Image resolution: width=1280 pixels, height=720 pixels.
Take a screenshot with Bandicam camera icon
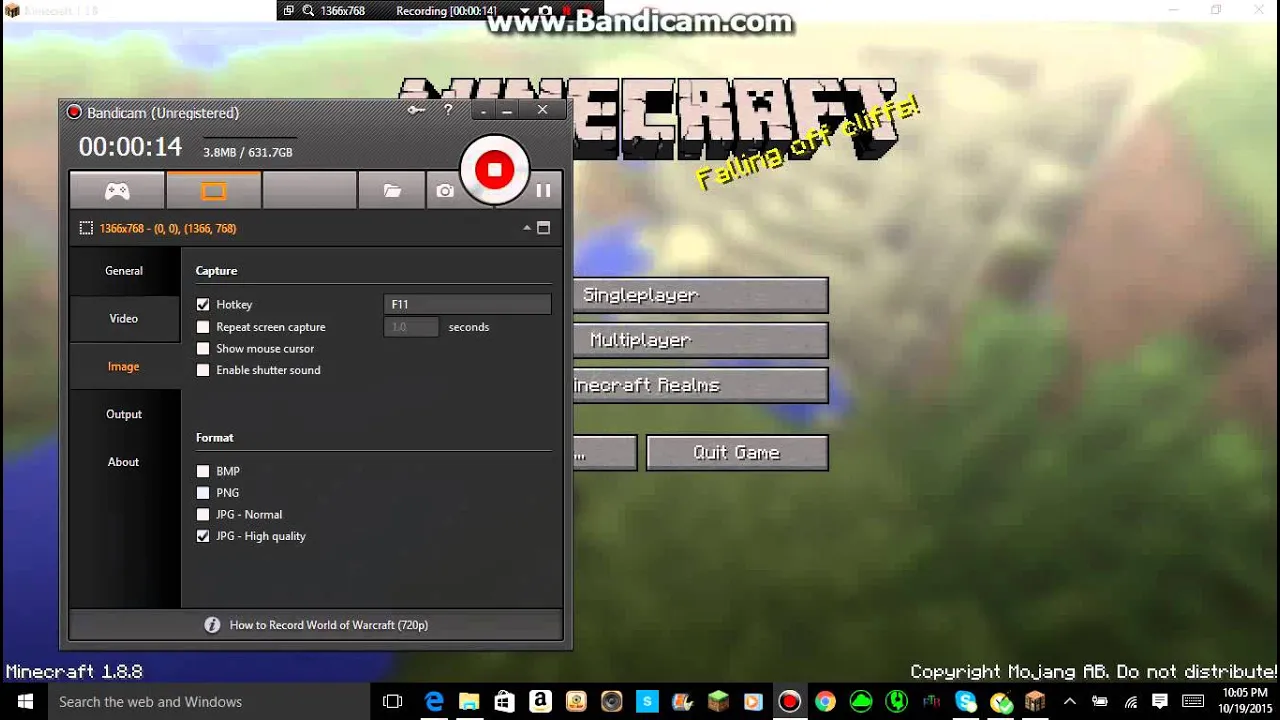point(445,190)
